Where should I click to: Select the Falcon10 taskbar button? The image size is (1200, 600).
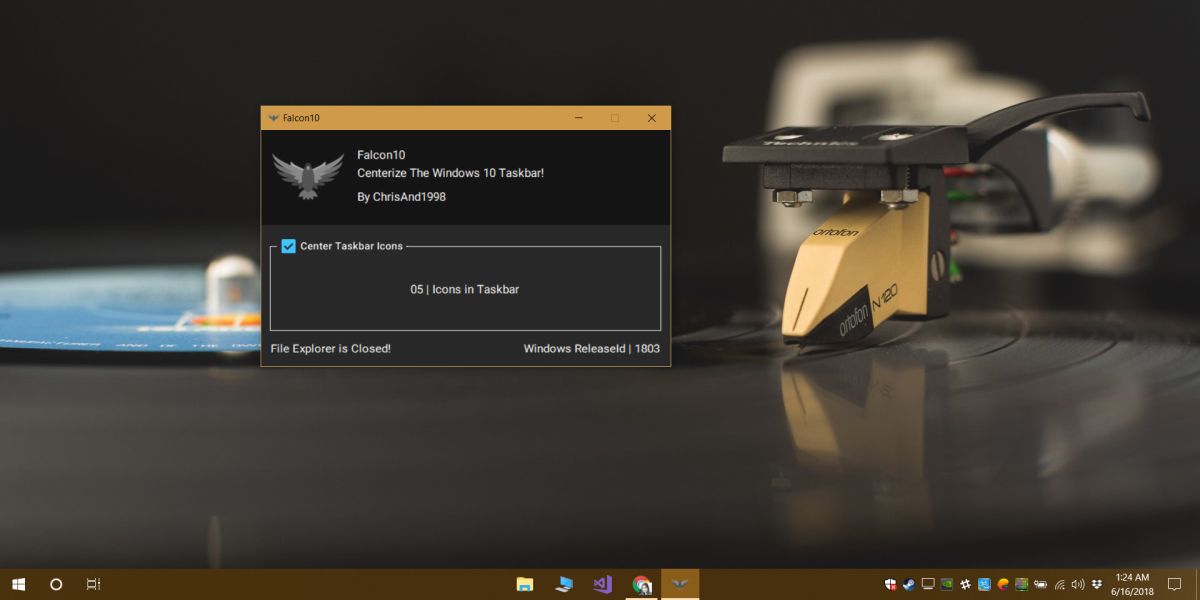click(x=680, y=584)
